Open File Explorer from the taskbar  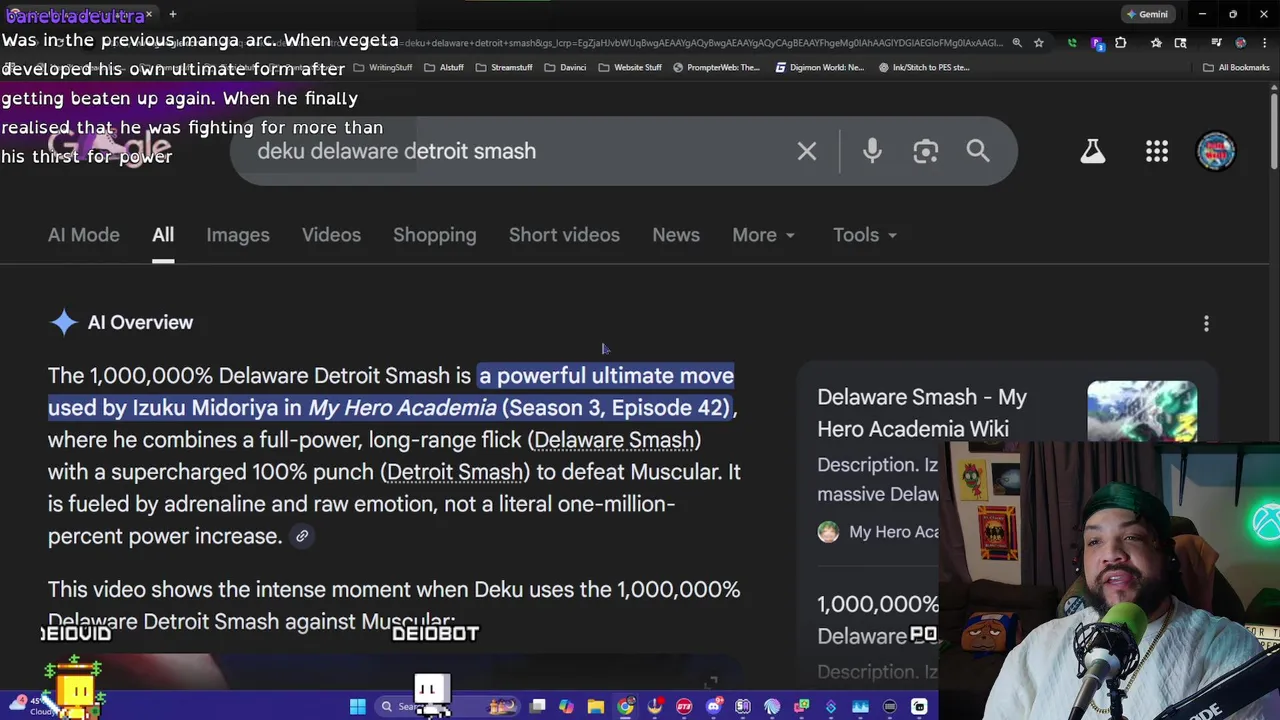[x=596, y=707]
